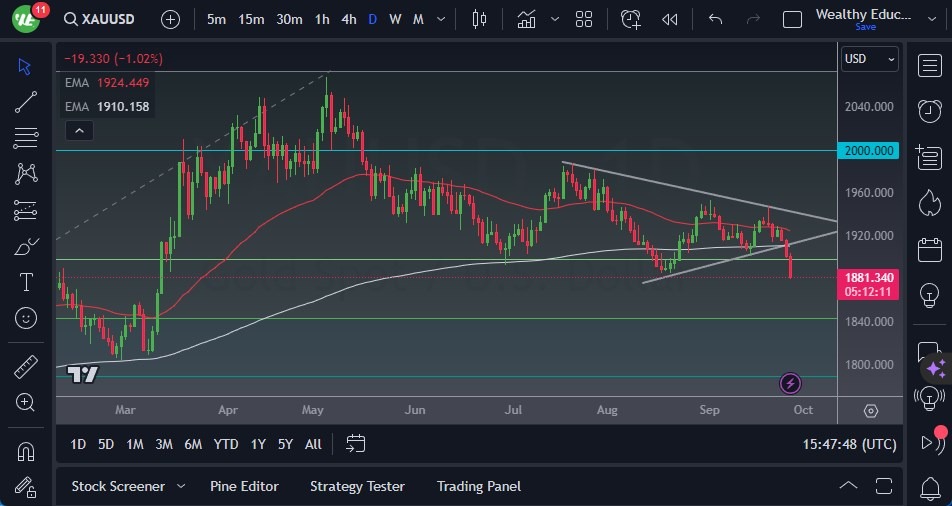The height and width of the screenshot is (506, 952).
Task: Click the Create Alert clock icon
Action: point(630,19)
